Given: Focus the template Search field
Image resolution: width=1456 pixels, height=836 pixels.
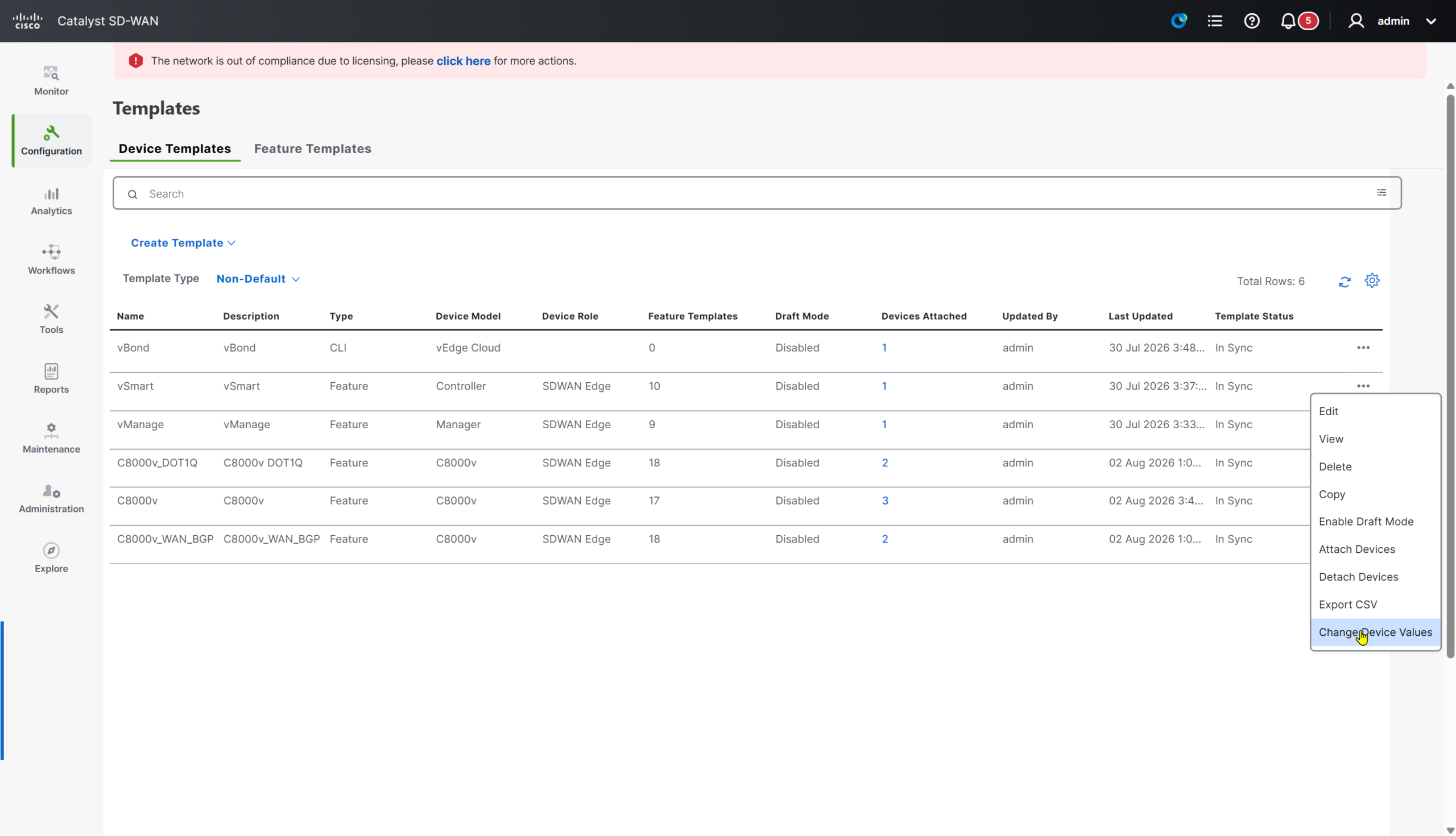Looking at the screenshot, I should point(756,193).
